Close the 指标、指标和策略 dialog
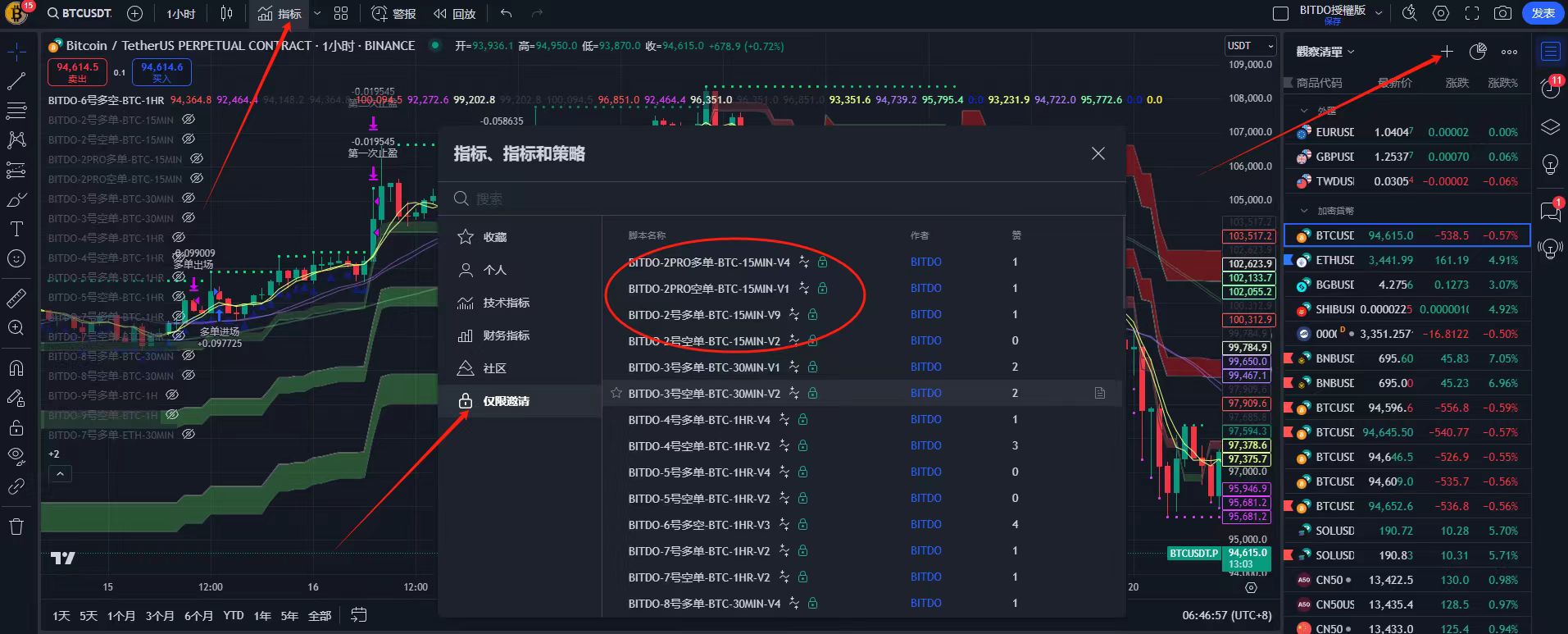 tap(1098, 153)
